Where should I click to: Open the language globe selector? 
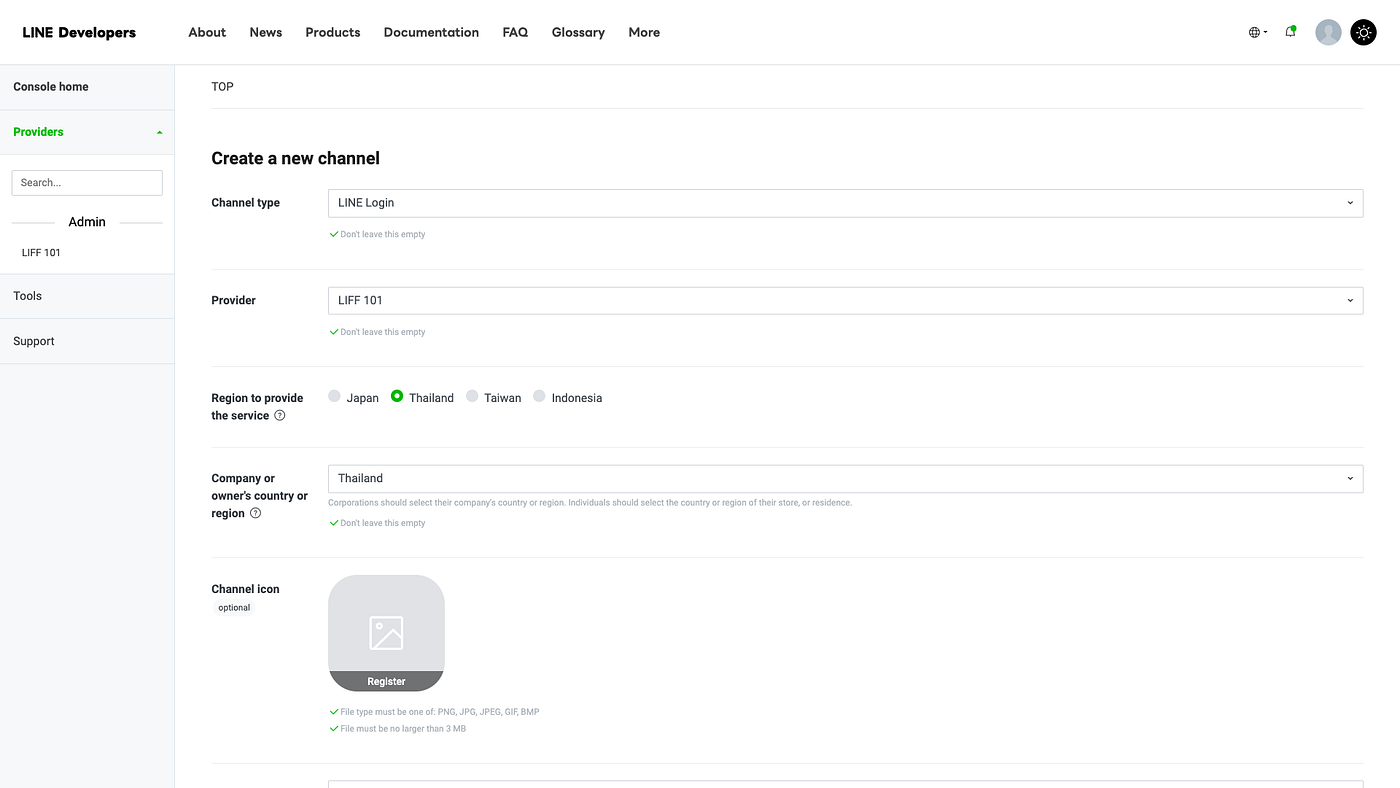pyautogui.click(x=1258, y=32)
